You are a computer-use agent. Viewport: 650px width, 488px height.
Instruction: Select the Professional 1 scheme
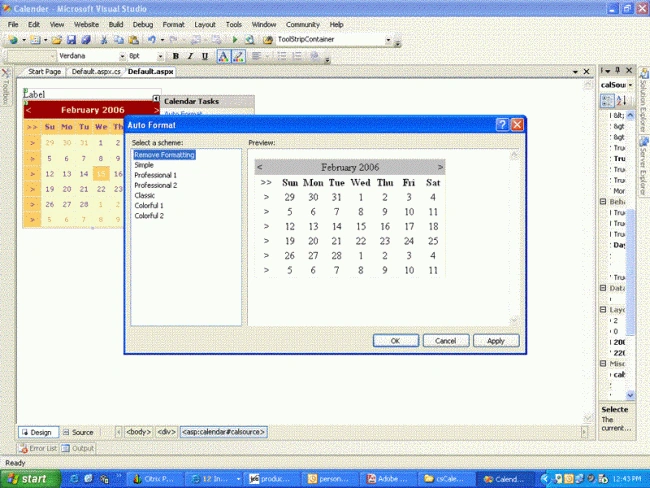coord(155,175)
